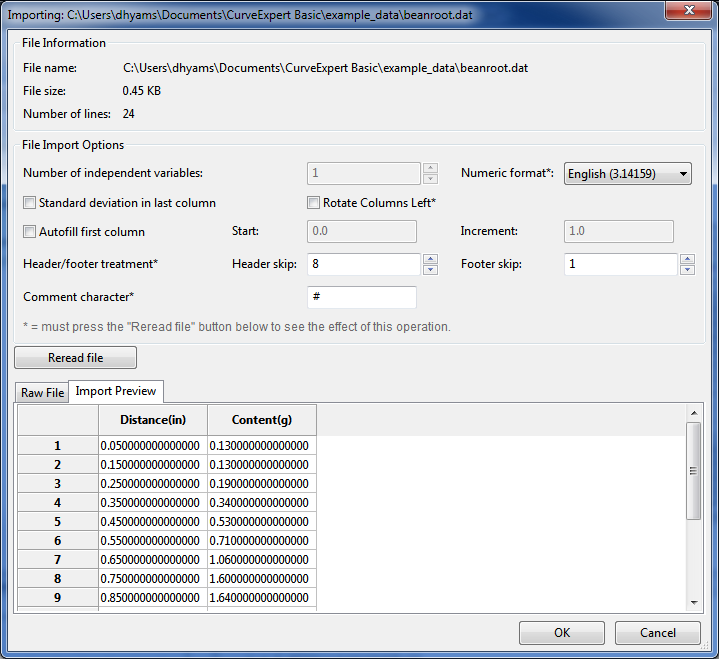Click the Header skip input field
Image resolution: width=719 pixels, height=659 pixels.
pyautogui.click(x=364, y=265)
